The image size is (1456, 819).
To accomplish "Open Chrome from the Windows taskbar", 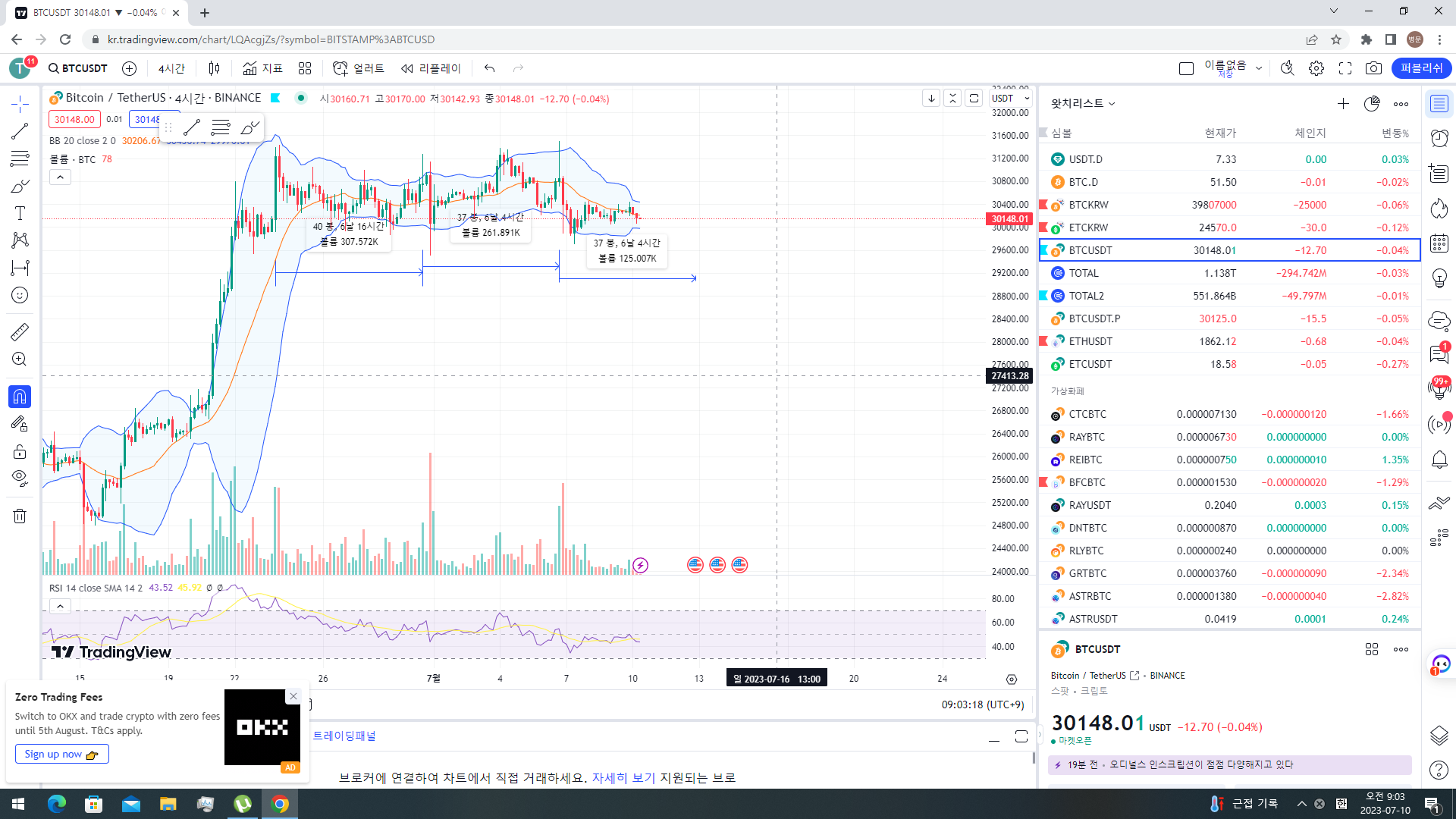I will [x=280, y=804].
